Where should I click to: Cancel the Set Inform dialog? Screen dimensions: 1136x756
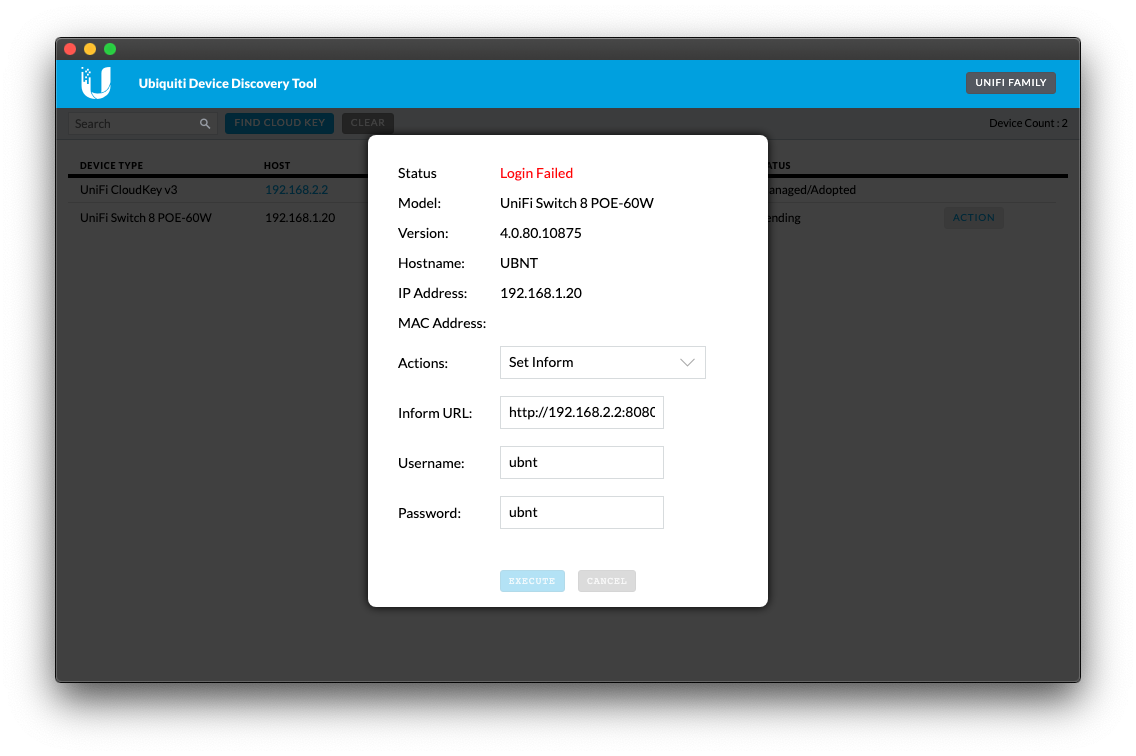(606, 581)
